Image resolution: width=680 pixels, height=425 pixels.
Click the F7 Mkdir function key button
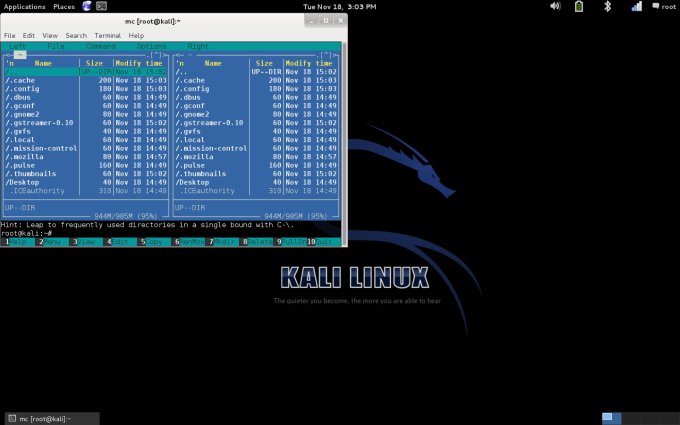click(222, 242)
